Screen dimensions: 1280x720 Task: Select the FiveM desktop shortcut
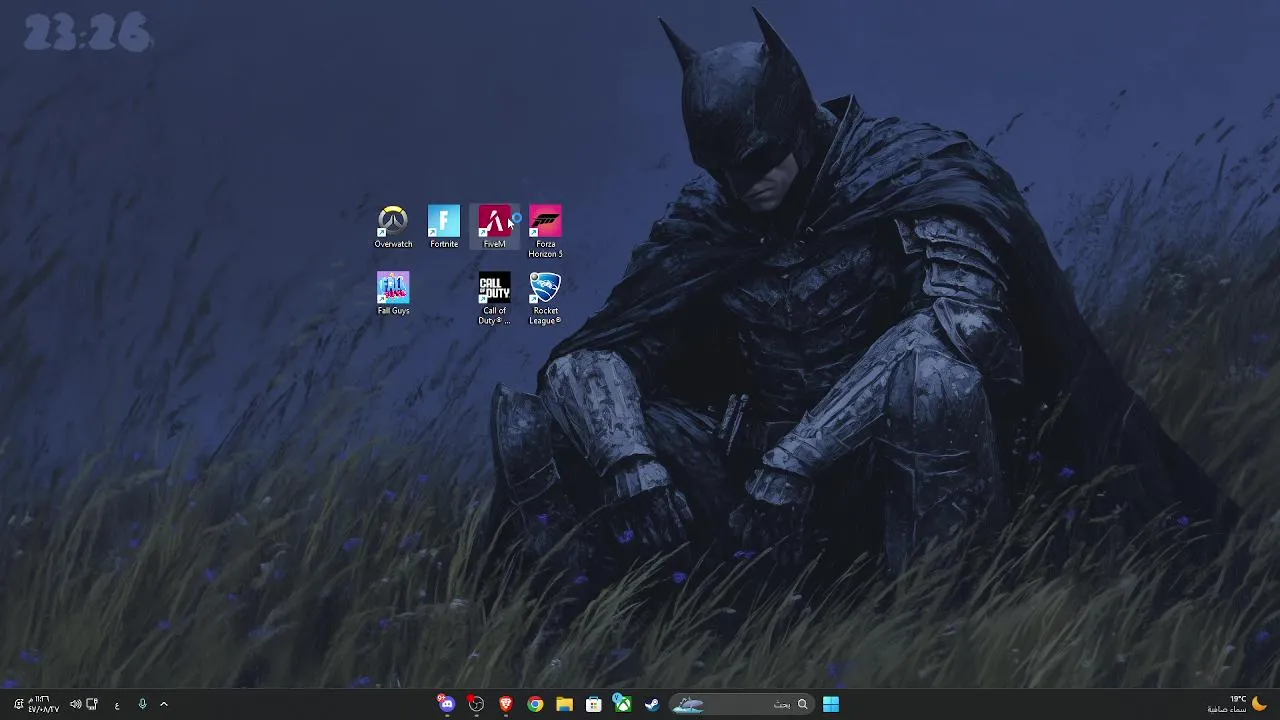tap(494, 227)
